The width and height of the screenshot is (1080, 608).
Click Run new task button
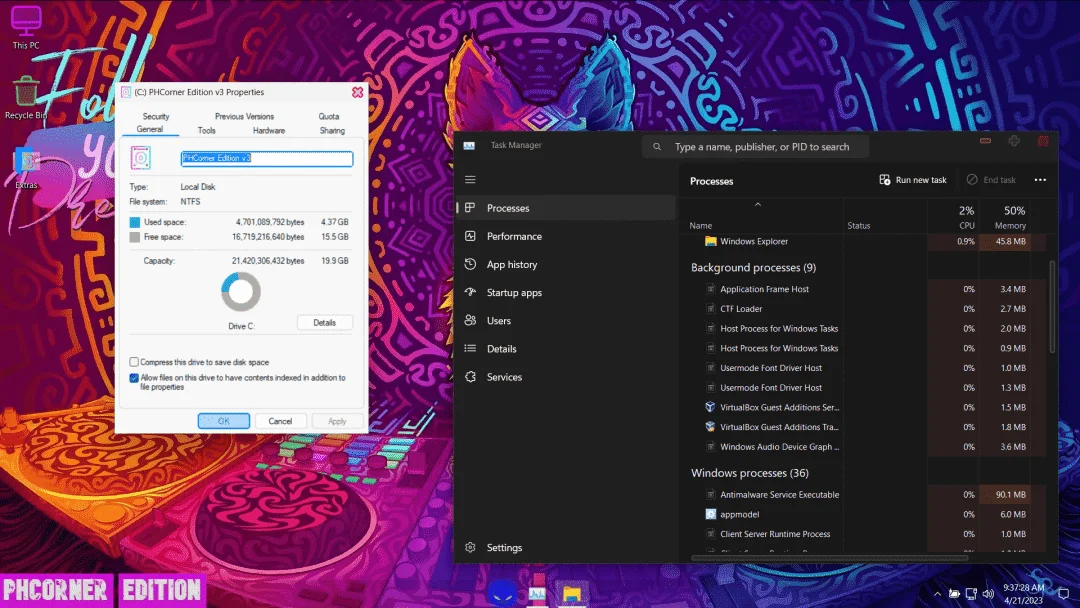913,180
